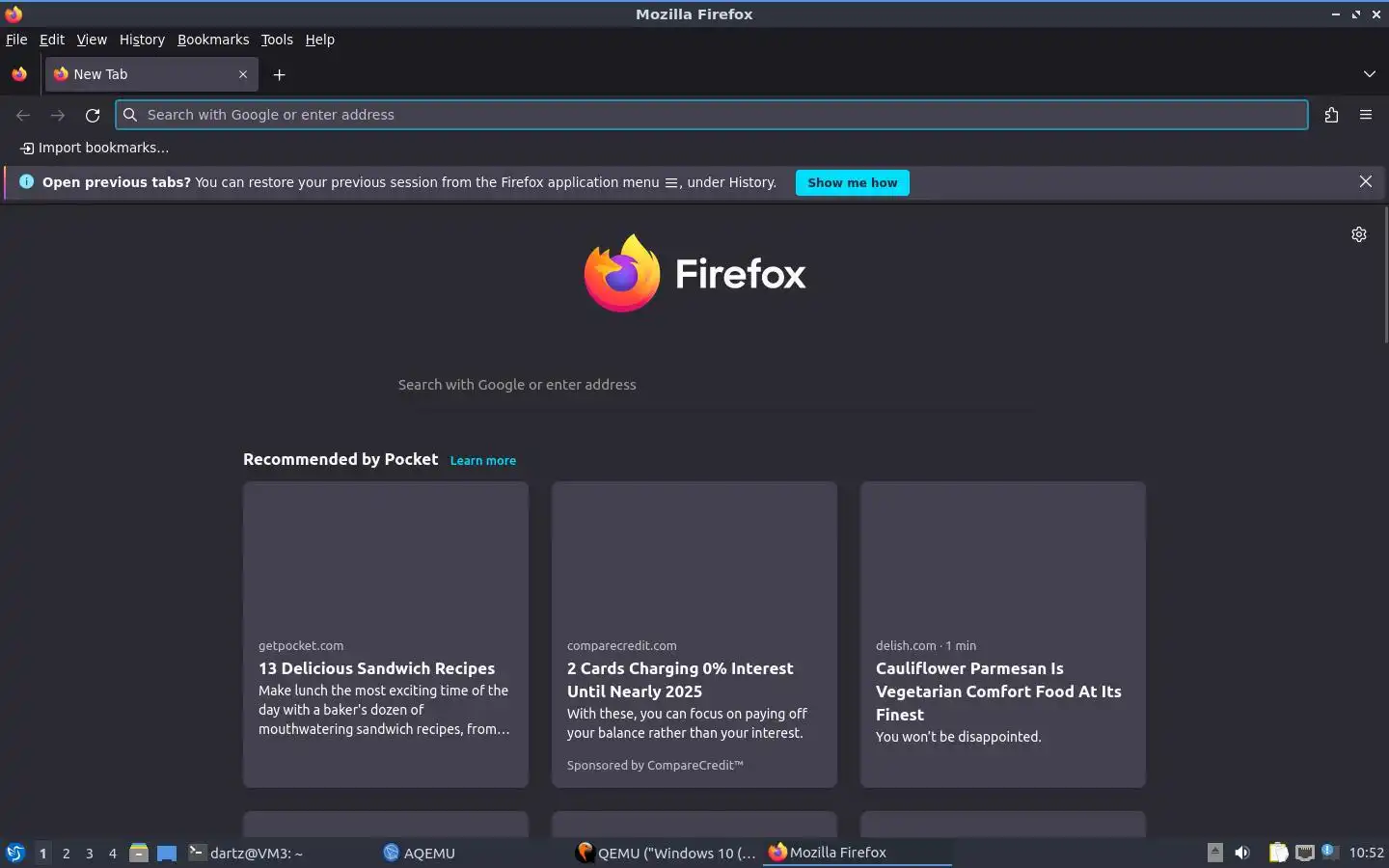This screenshot has width=1389, height=868.
Task: Click the Mozilla Firefox taskbar entry
Action: click(x=858, y=853)
